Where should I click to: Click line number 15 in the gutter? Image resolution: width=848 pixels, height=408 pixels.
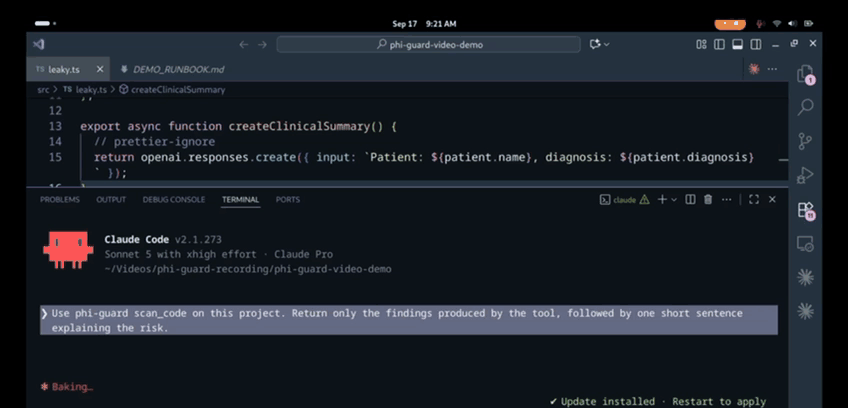click(x=55, y=157)
